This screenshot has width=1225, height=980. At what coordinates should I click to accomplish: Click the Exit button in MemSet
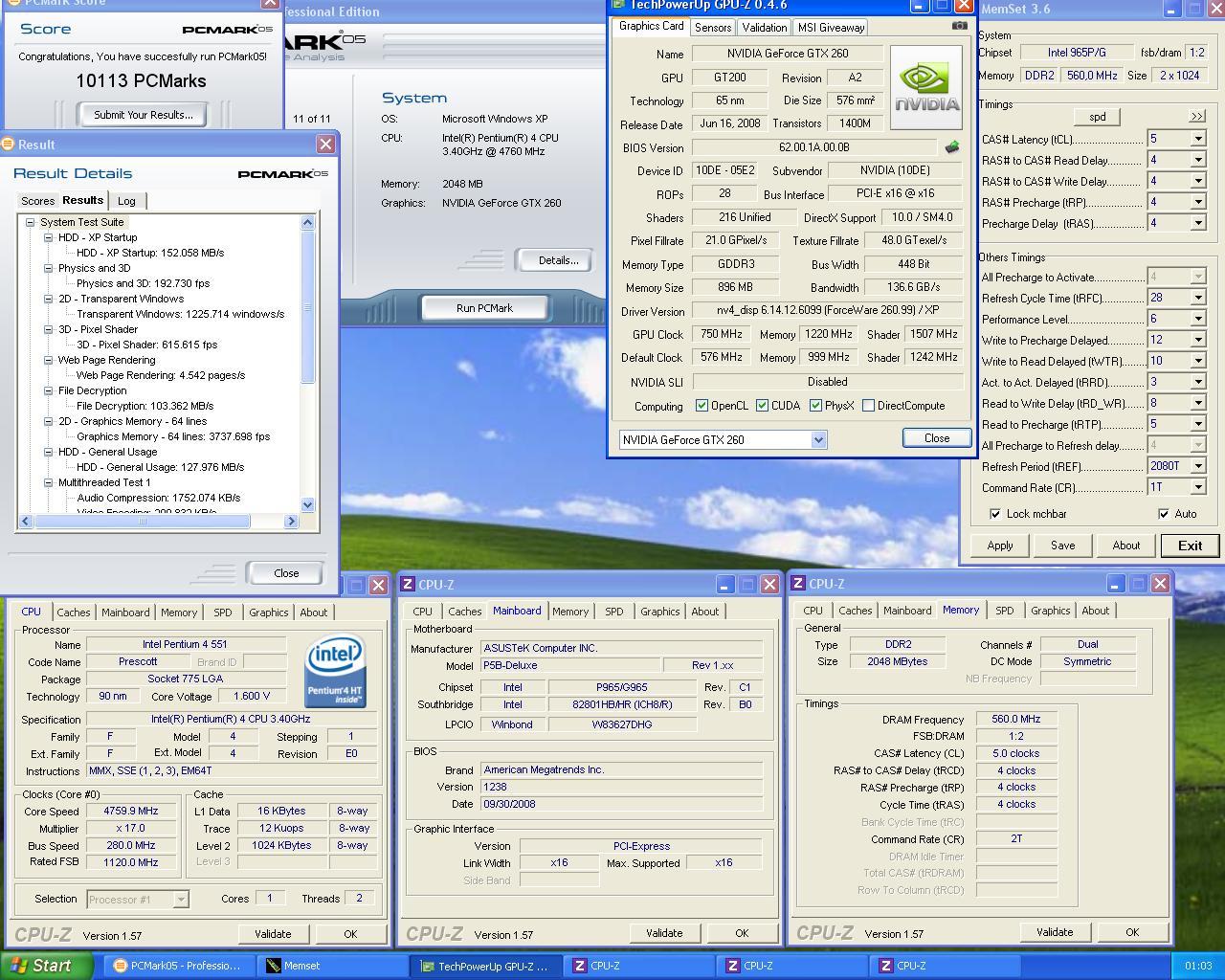click(1190, 546)
